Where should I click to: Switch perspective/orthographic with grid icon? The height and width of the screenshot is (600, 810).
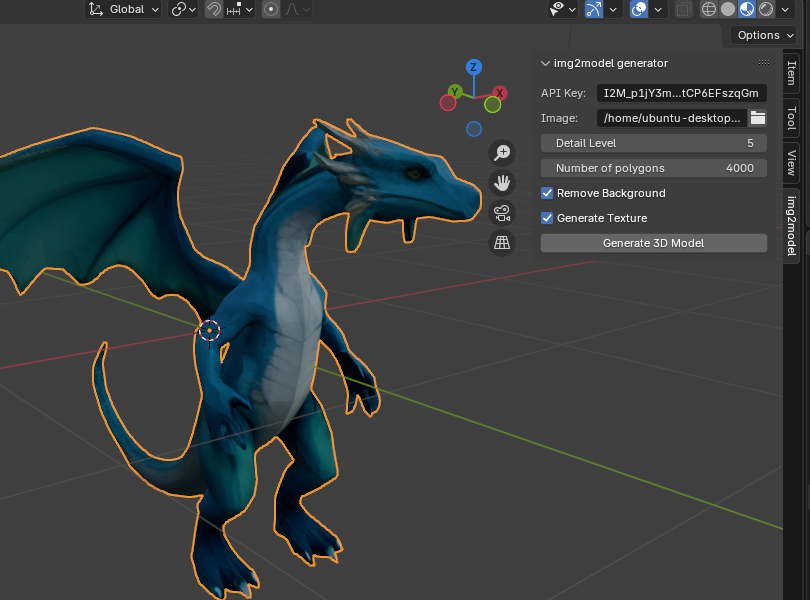coord(502,242)
